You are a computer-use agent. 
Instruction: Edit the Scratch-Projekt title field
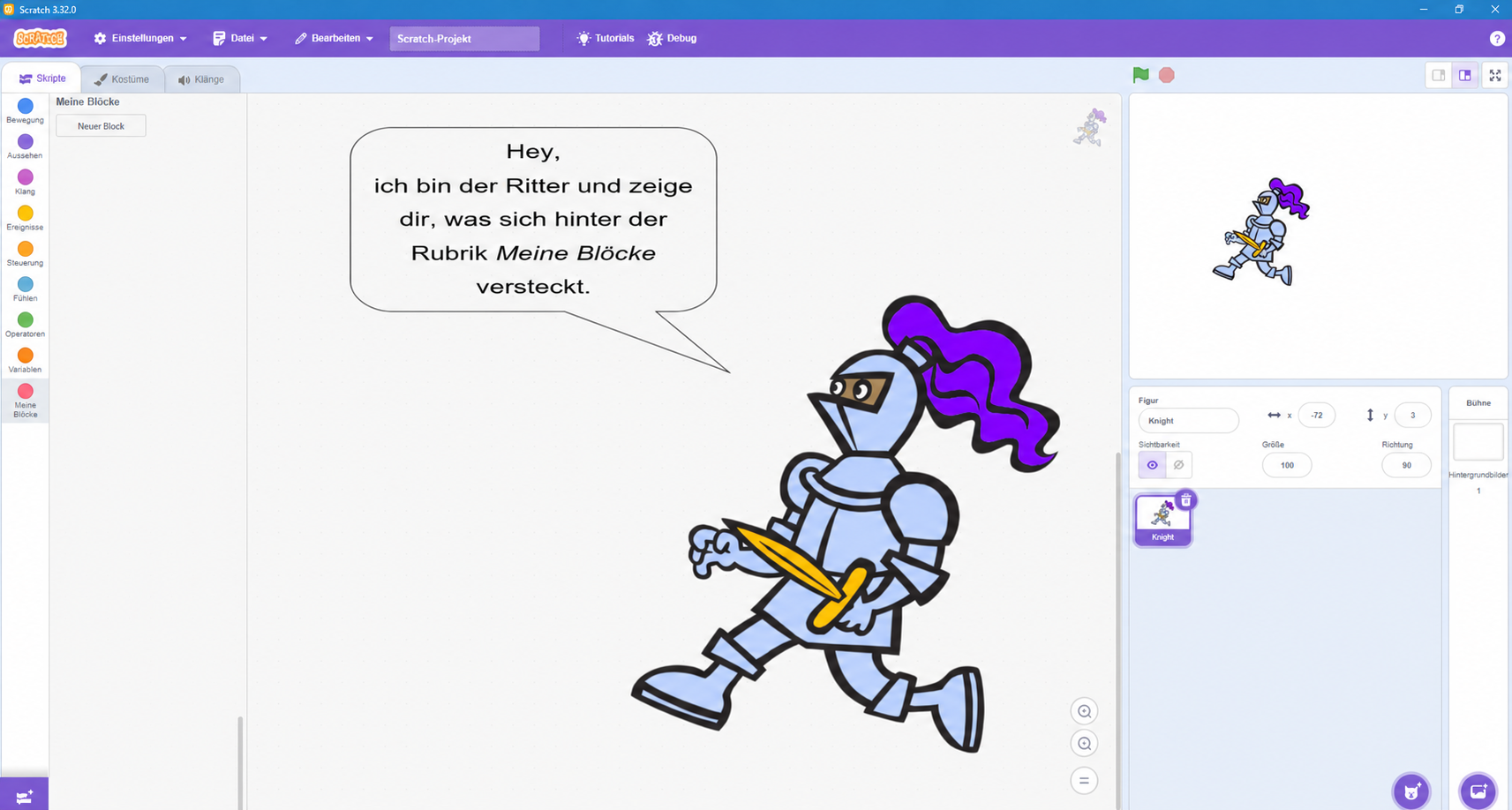pos(464,38)
